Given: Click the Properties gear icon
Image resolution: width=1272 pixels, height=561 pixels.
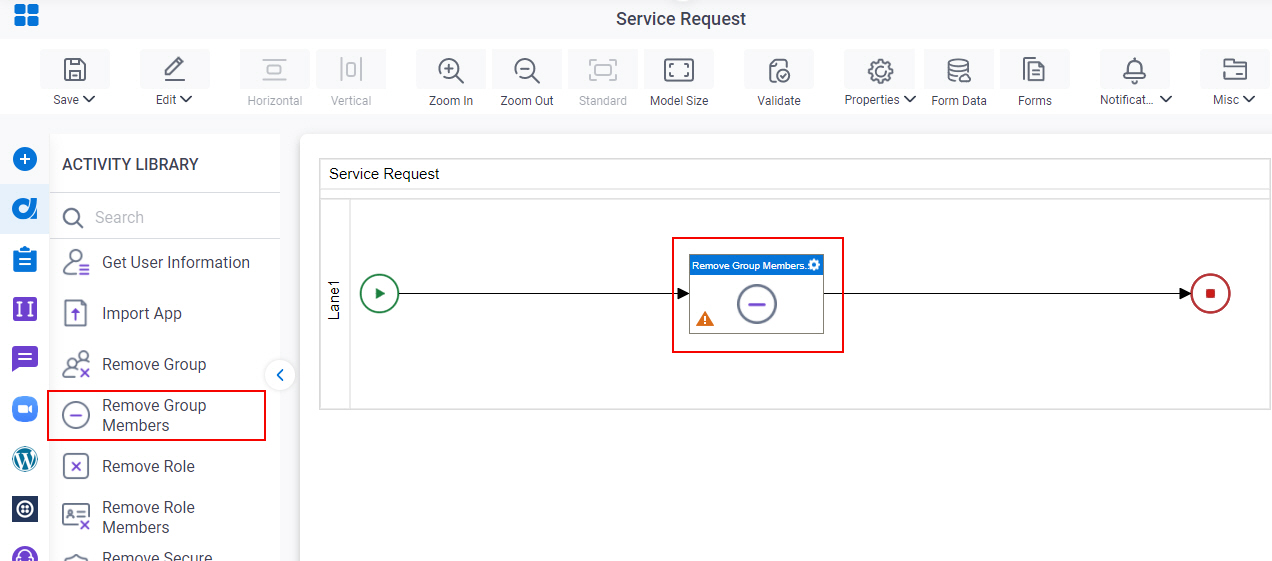Looking at the screenshot, I should click(x=880, y=70).
